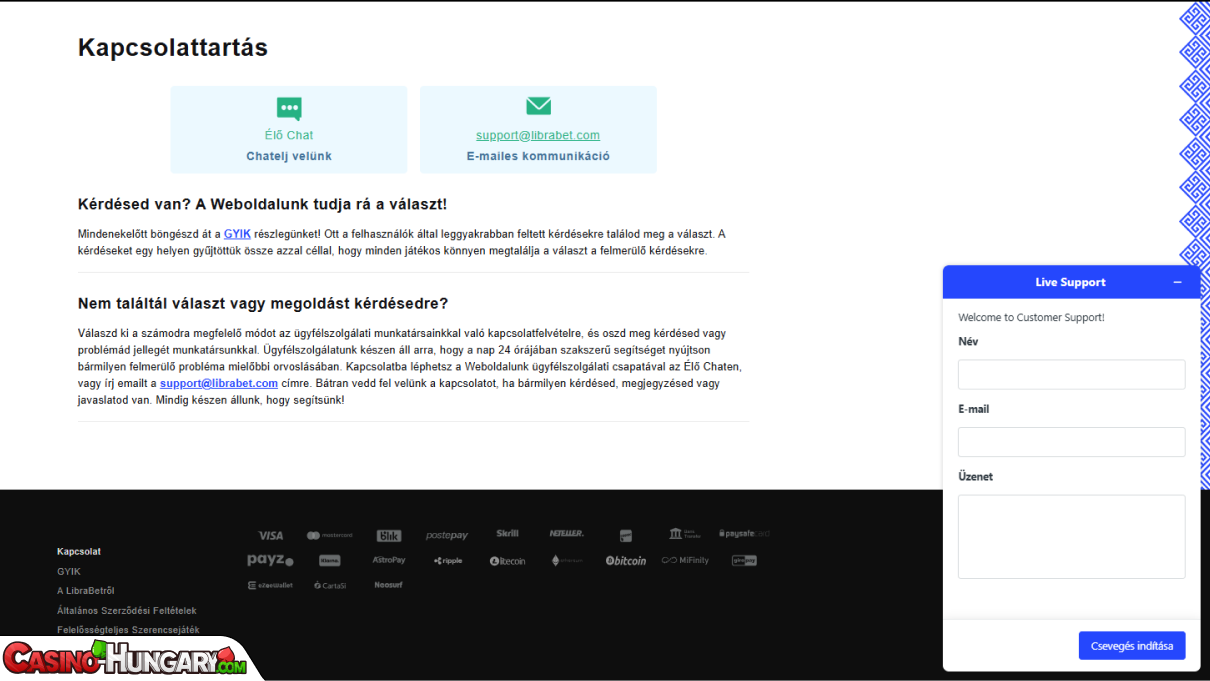Open Általános Szerződési Feltételek footer link
The image size is (1210, 681).
[127, 610]
